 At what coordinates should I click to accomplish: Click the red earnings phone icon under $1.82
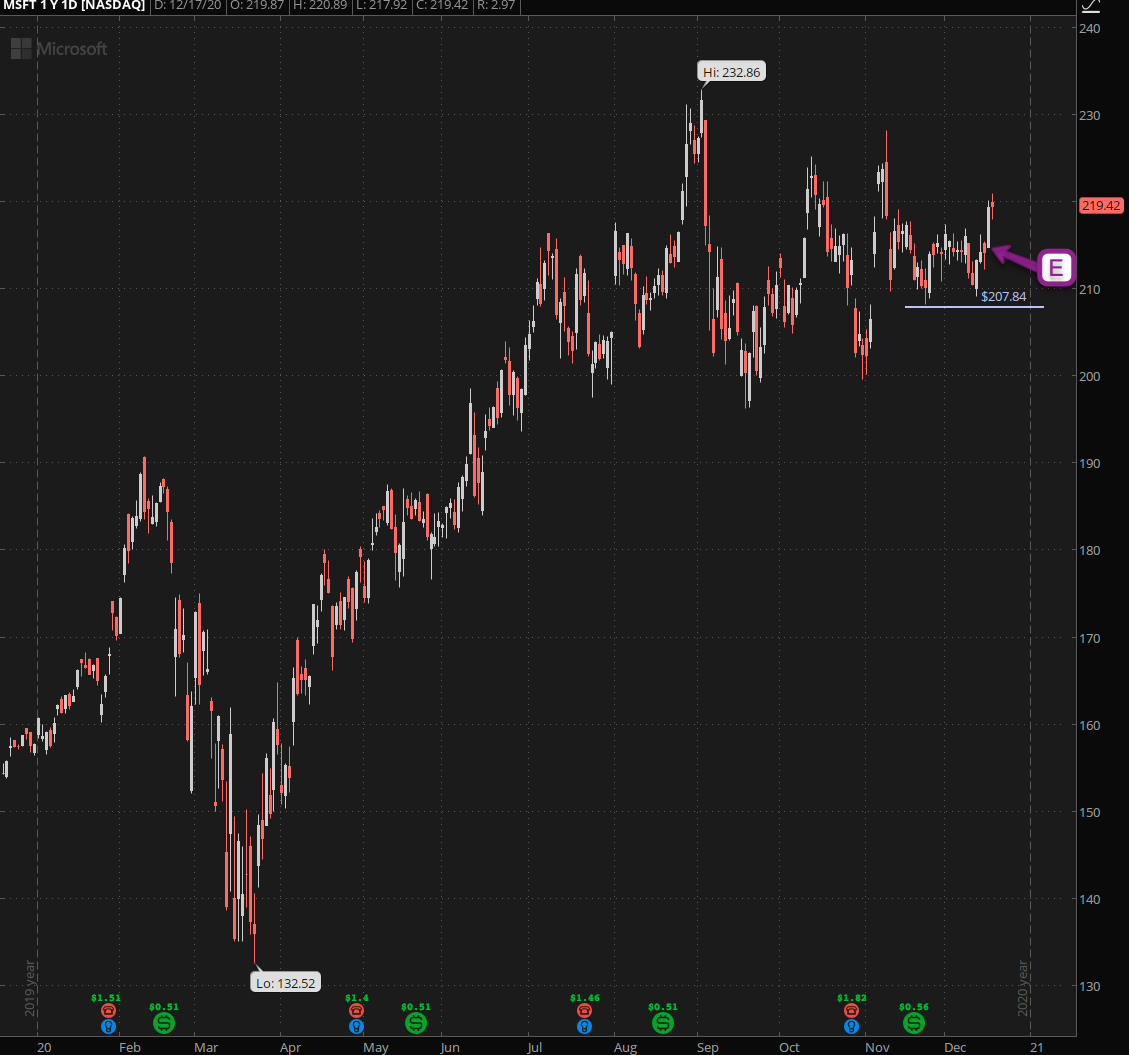click(x=851, y=1011)
